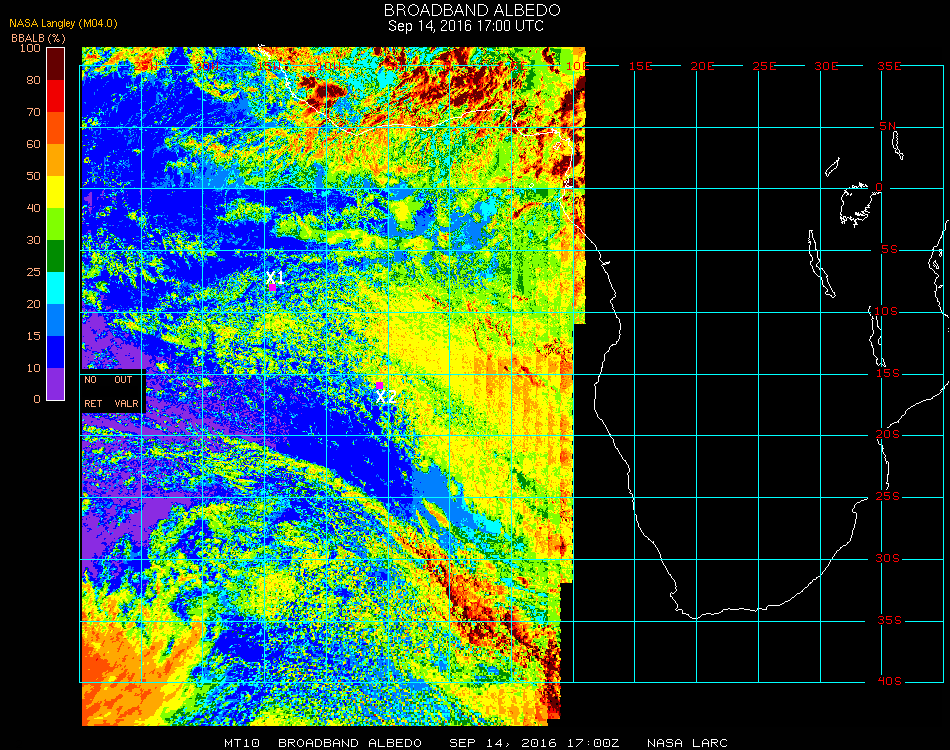The image size is (950, 750).
Task: Click the 30S latitude label
Action: 888,559
